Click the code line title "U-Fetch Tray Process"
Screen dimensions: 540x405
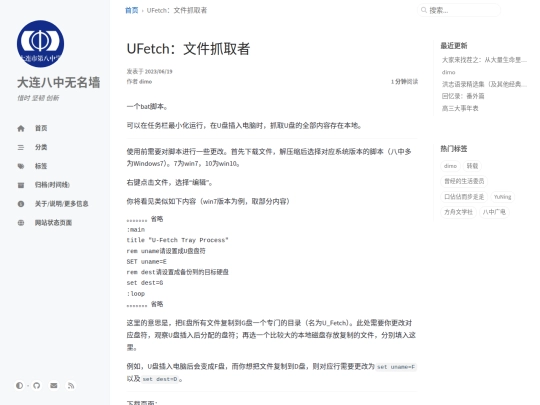[177, 240]
